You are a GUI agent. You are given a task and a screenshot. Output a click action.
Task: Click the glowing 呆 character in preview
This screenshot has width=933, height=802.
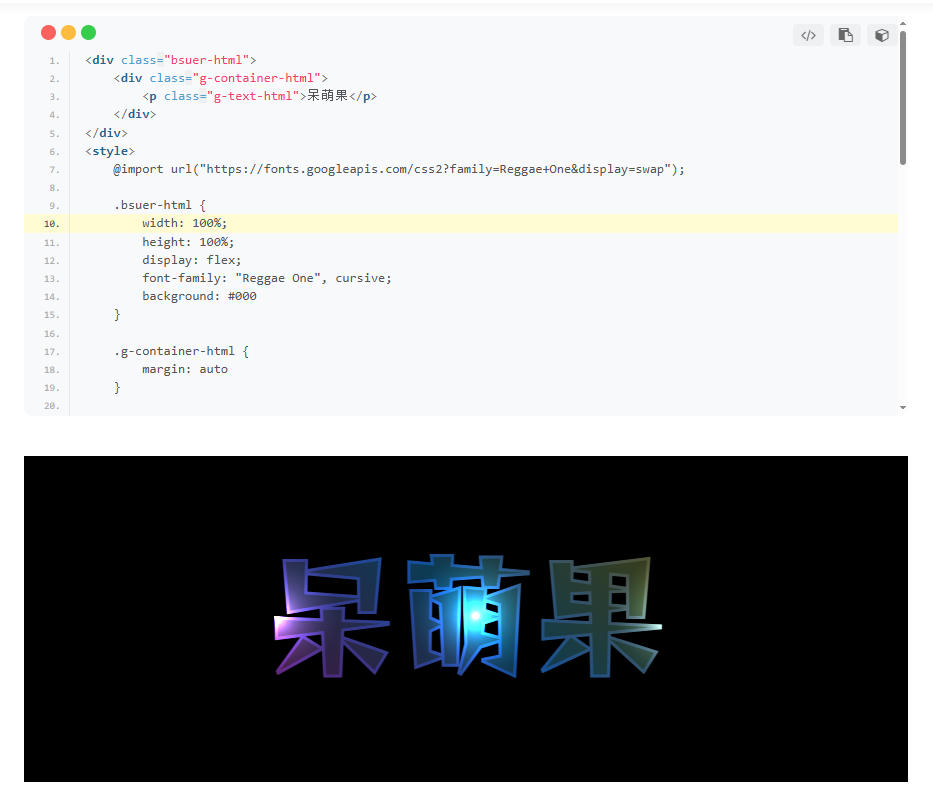331,617
